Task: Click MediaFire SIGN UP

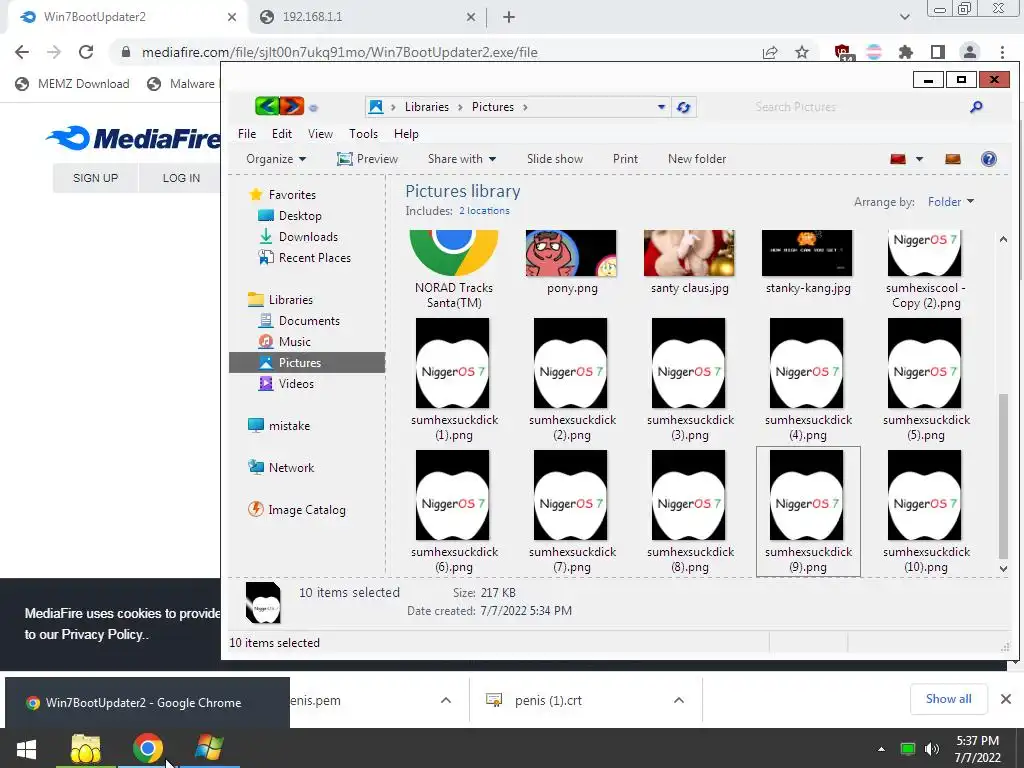Action: coord(95,178)
